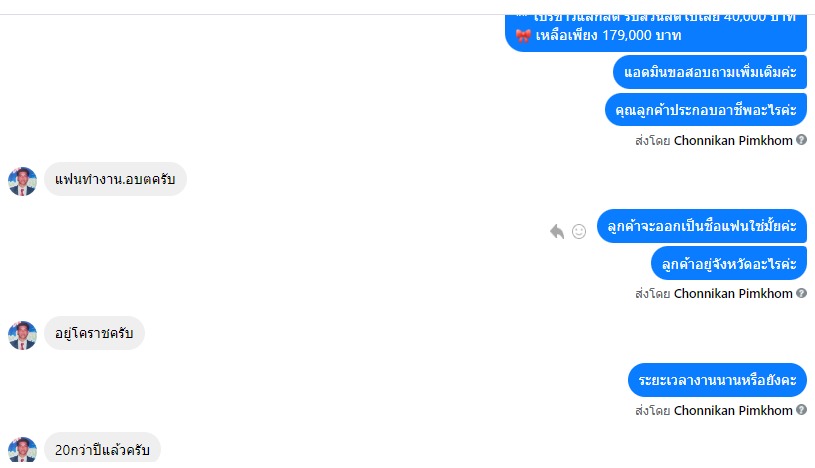Open the Chonnikan Pimkhom sender name under the occupation question
The width and height of the screenshot is (815, 468).
tap(733, 140)
